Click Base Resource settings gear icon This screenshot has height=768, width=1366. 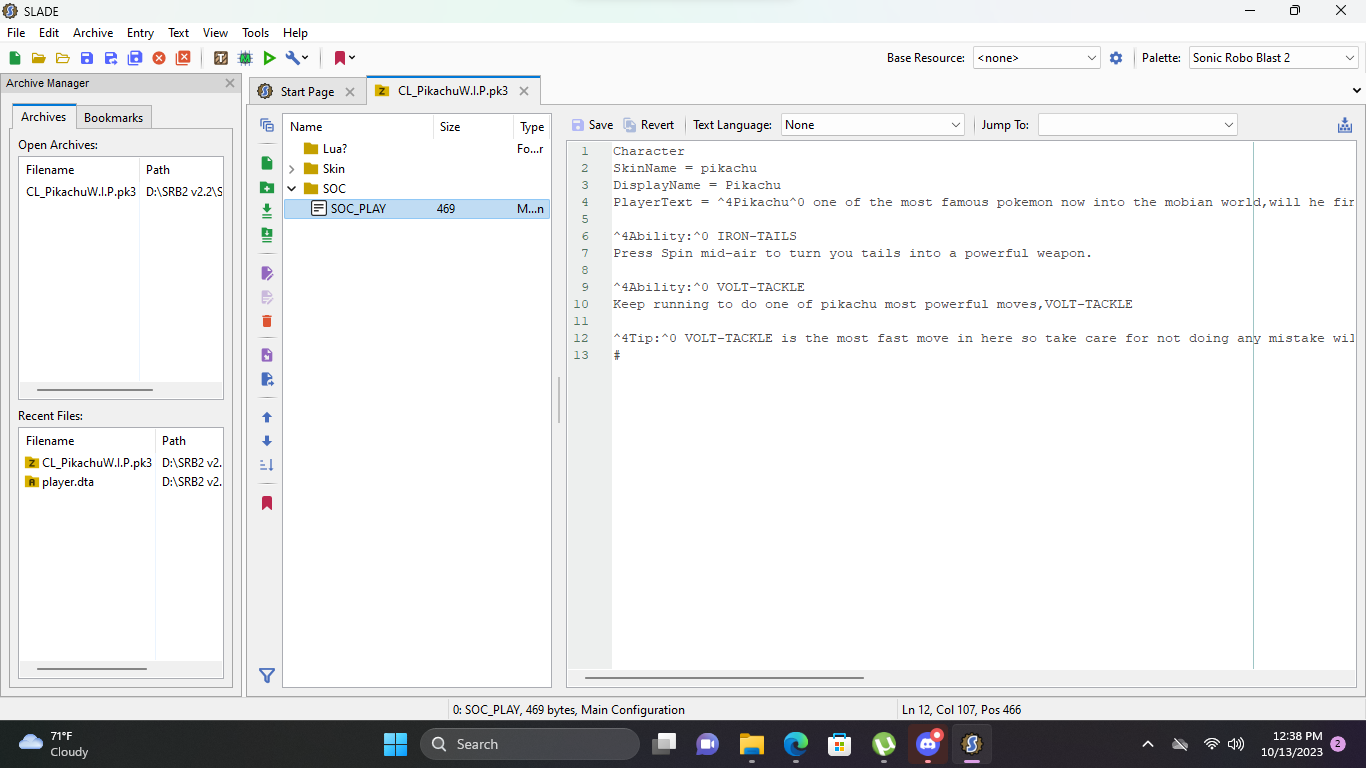click(x=1116, y=58)
